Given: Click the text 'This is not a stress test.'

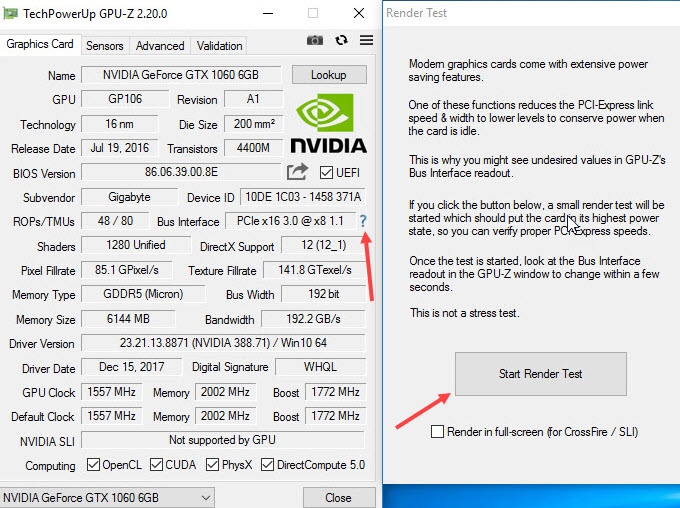Looking at the screenshot, I should pyautogui.click(x=464, y=313).
